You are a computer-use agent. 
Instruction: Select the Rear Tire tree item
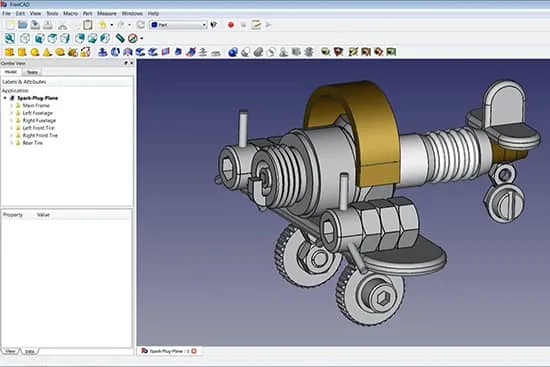(33, 143)
